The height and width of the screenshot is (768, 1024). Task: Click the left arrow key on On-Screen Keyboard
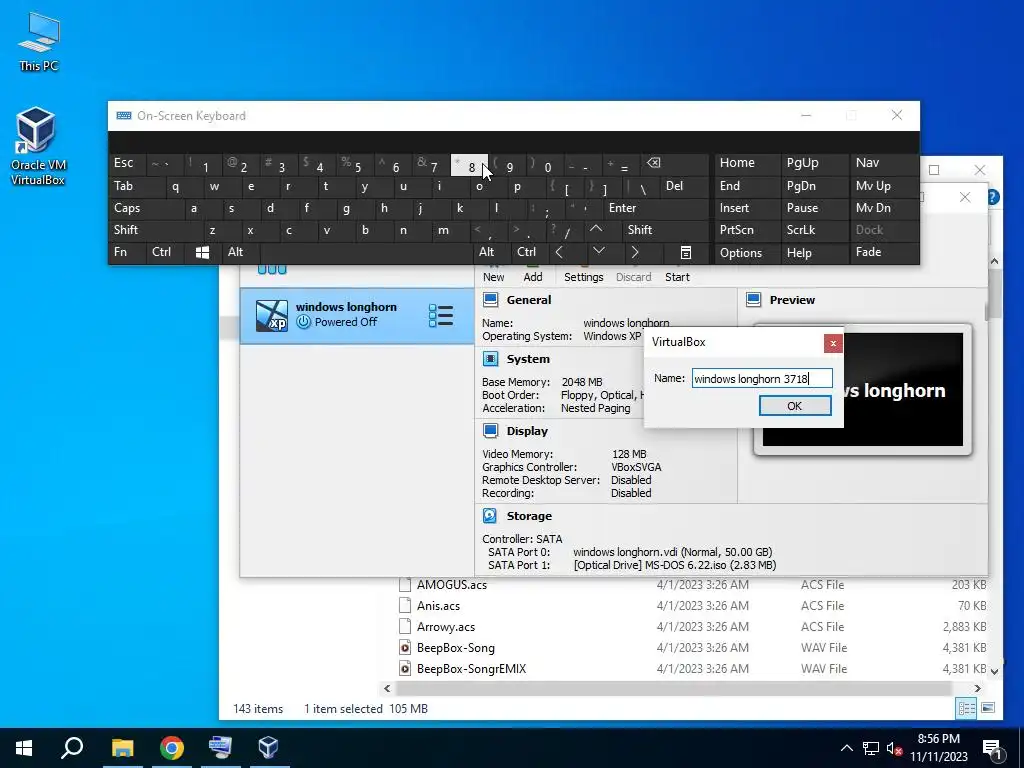[x=559, y=252]
